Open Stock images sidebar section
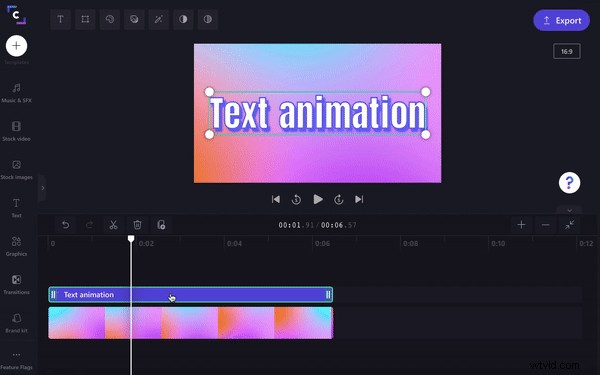 (16, 170)
